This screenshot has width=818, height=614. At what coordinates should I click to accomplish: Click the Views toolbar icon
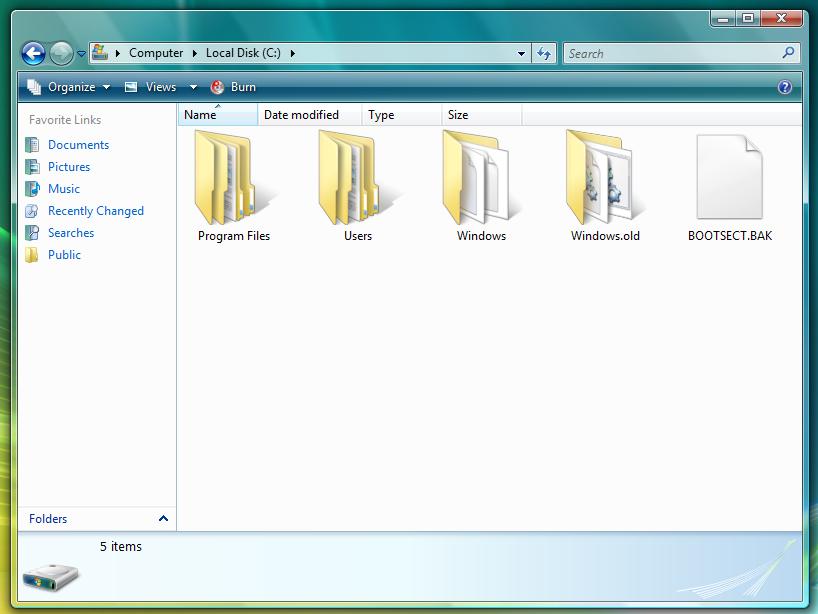[x=131, y=87]
